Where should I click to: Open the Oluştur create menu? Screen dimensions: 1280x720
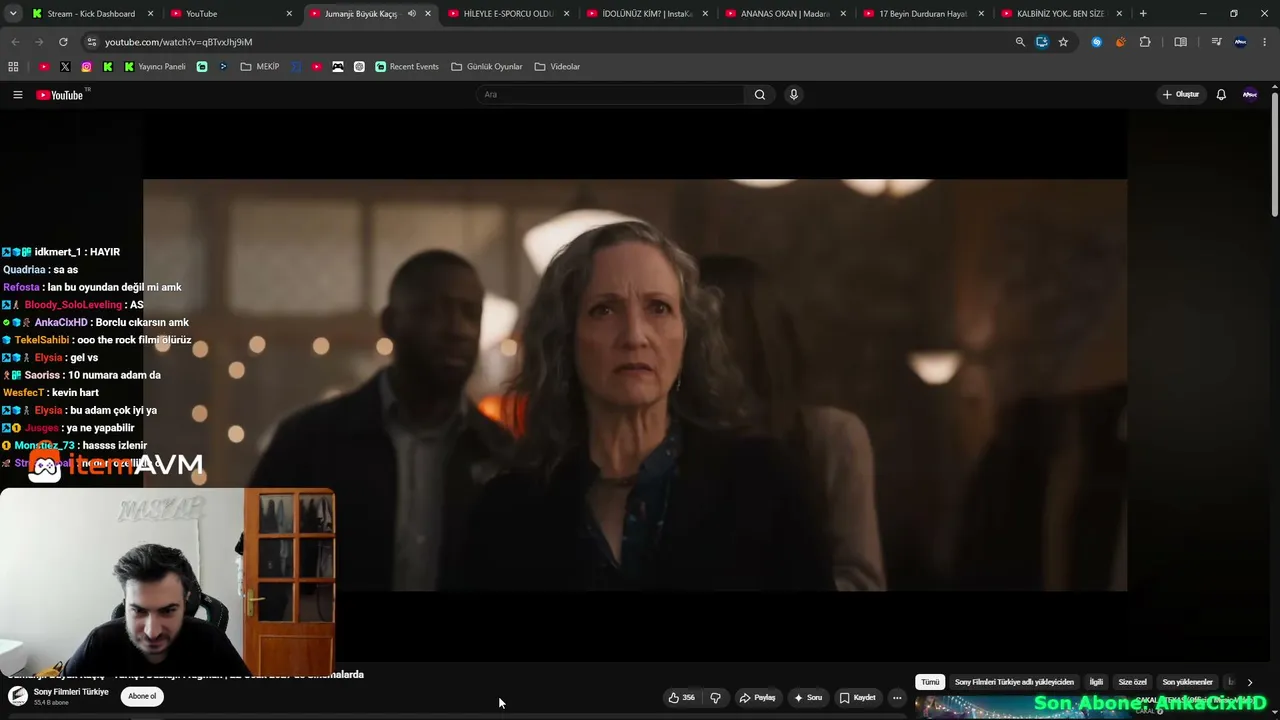(1180, 95)
